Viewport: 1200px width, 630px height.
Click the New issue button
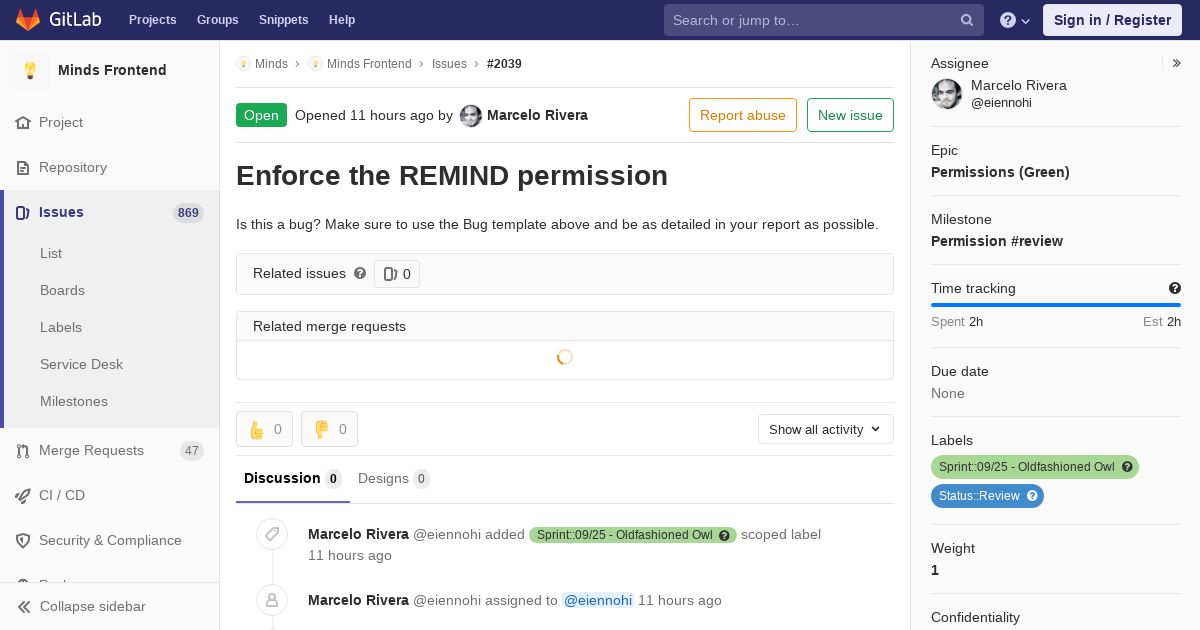(850, 115)
